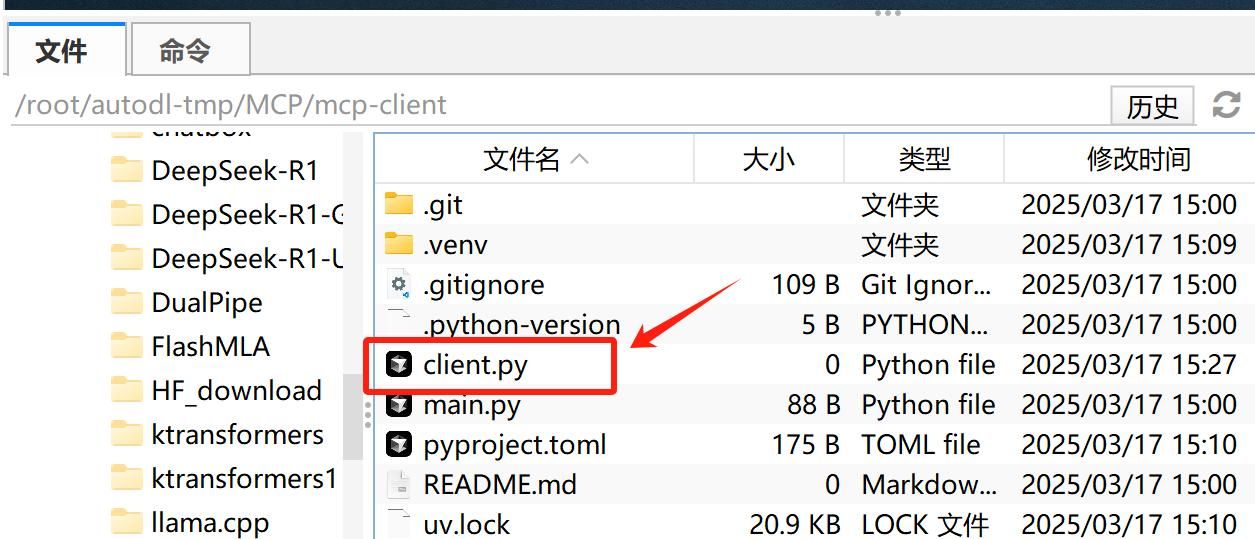Image resolution: width=1255 pixels, height=539 pixels.
Task: Click the TOML file type cell
Action: pyautogui.click(x=921, y=444)
